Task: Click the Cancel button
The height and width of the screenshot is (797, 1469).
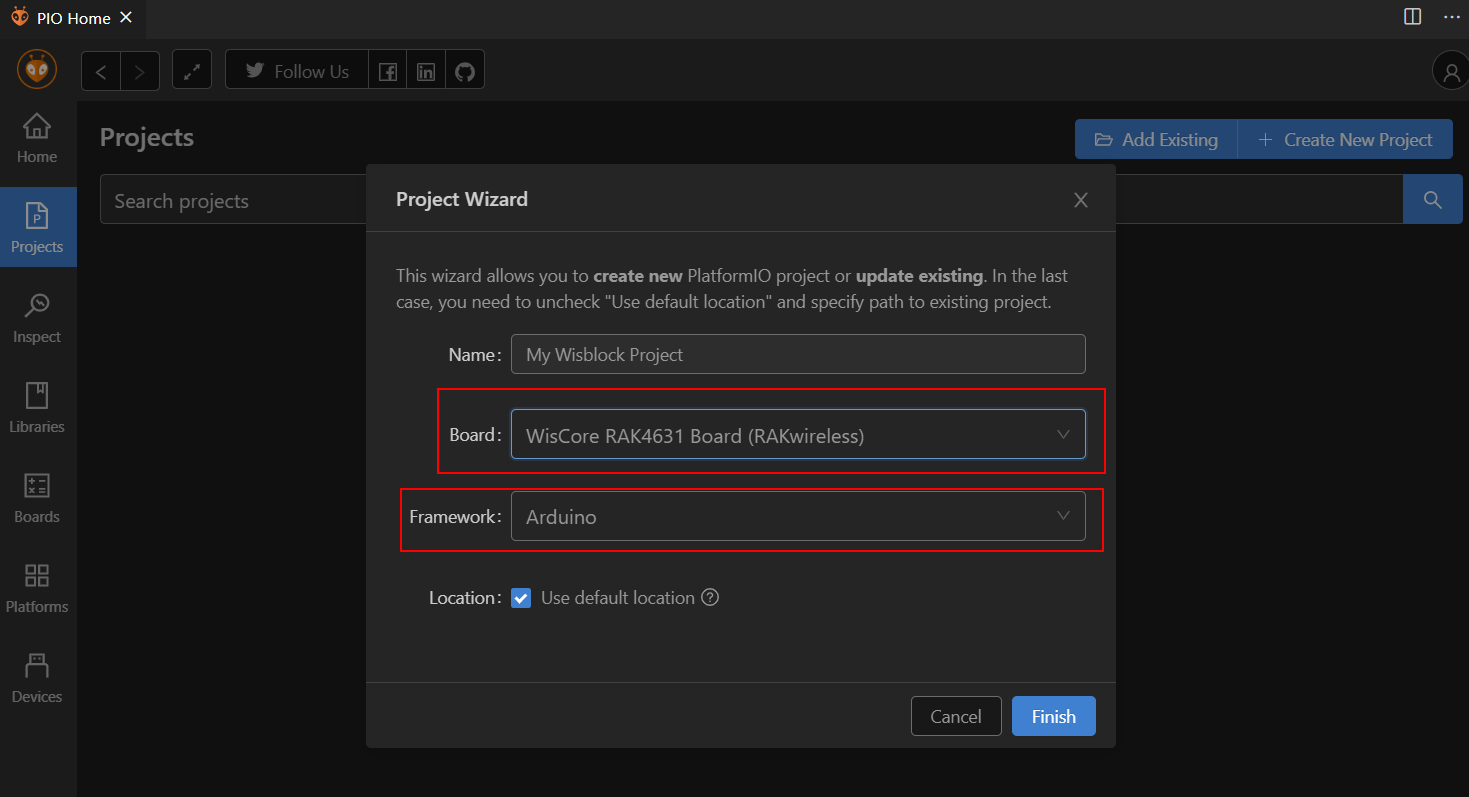Action: pyautogui.click(x=955, y=716)
